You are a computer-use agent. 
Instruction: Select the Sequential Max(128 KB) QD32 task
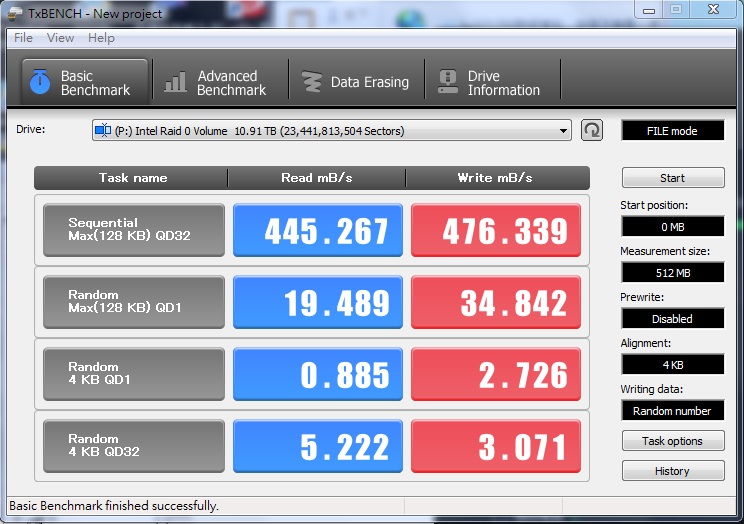pyautogui.click(x=134, y=230)
